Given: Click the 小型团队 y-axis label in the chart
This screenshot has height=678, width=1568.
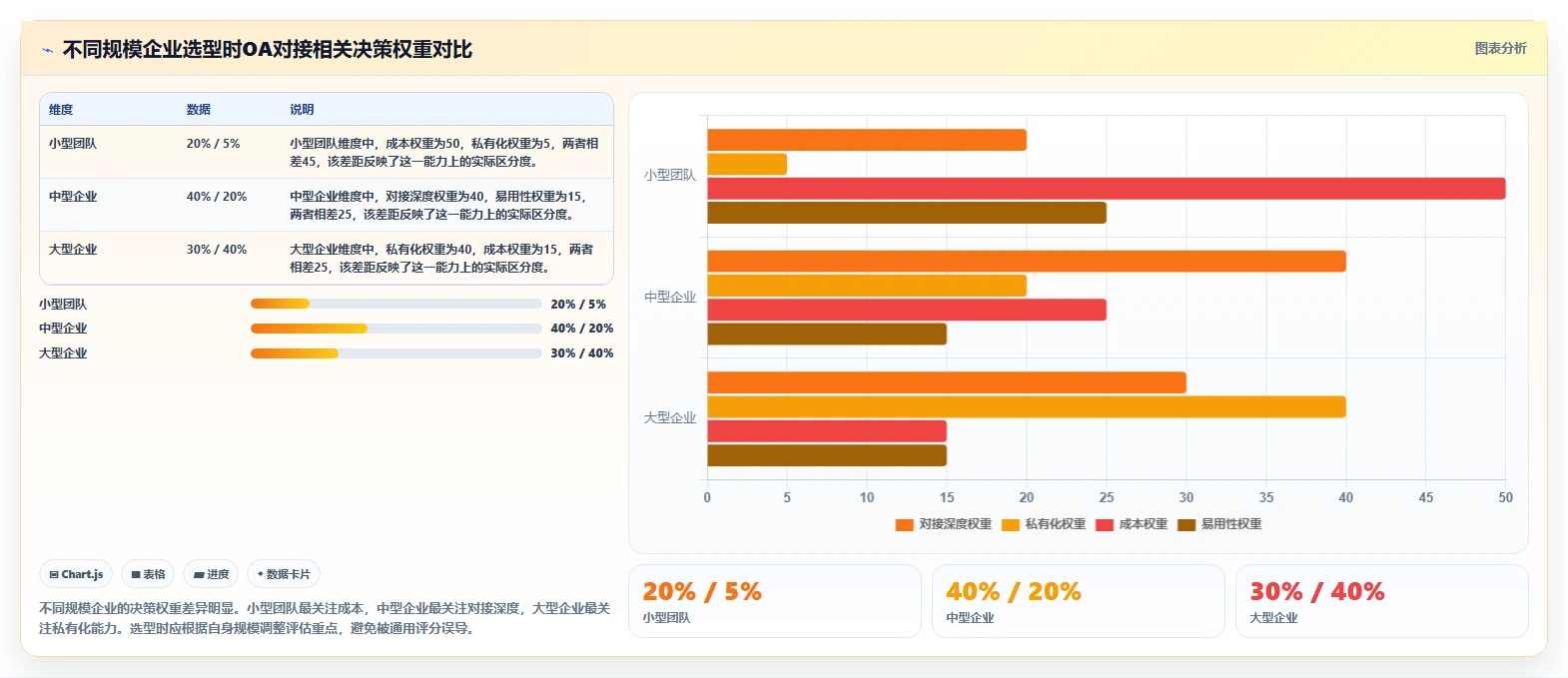Looking at the screenshot, I should click(670, 175).
